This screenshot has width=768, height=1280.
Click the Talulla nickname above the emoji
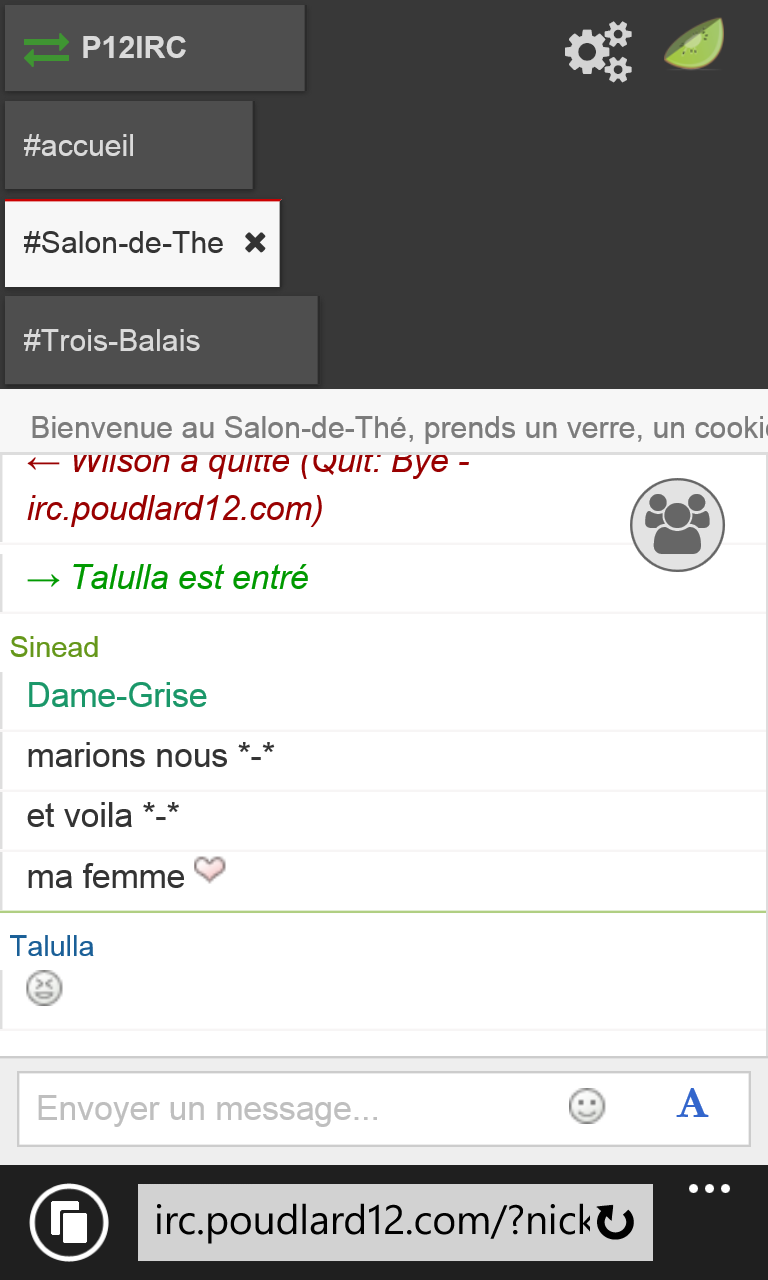pyautogui.click(x=52, y=946)
